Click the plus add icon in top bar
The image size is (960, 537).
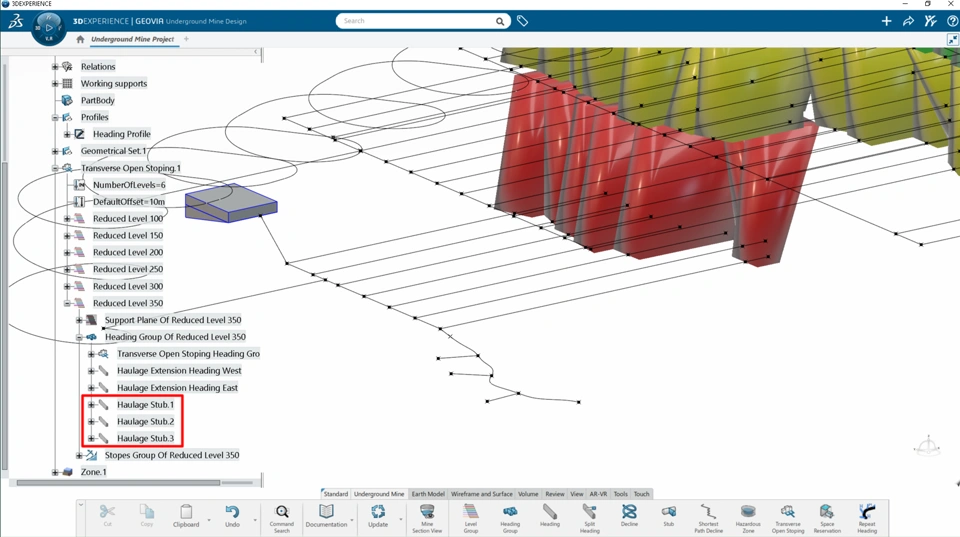click(886, 21)
